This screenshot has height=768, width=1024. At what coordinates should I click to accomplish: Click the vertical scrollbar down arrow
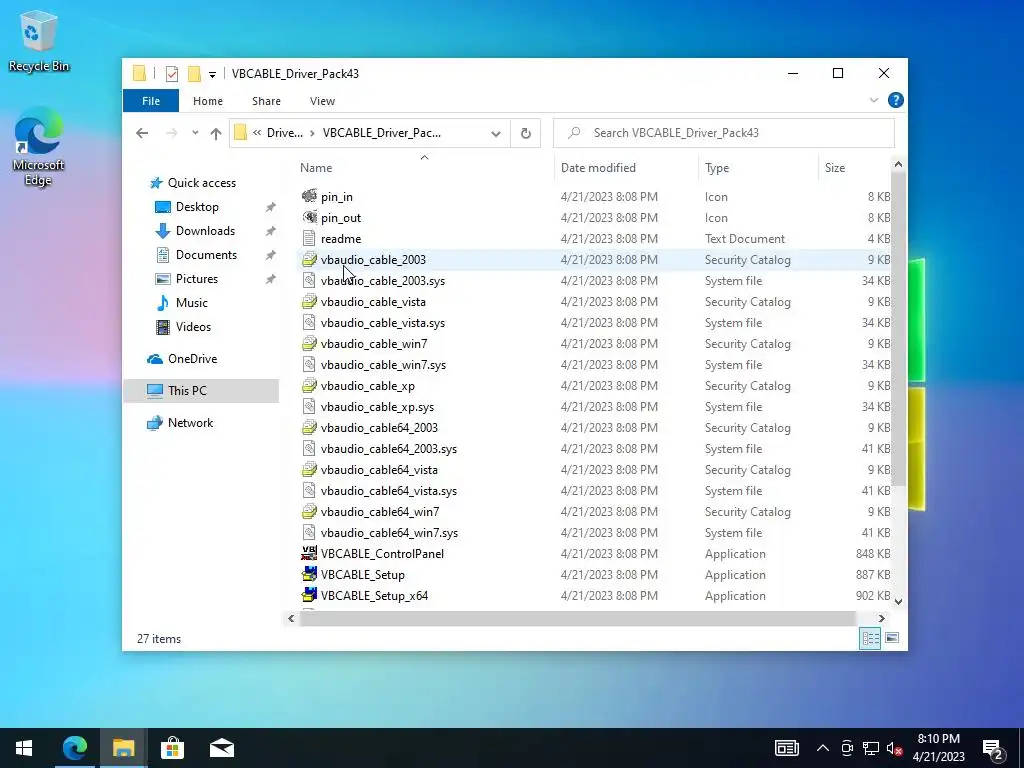click(x=898, y=601)
